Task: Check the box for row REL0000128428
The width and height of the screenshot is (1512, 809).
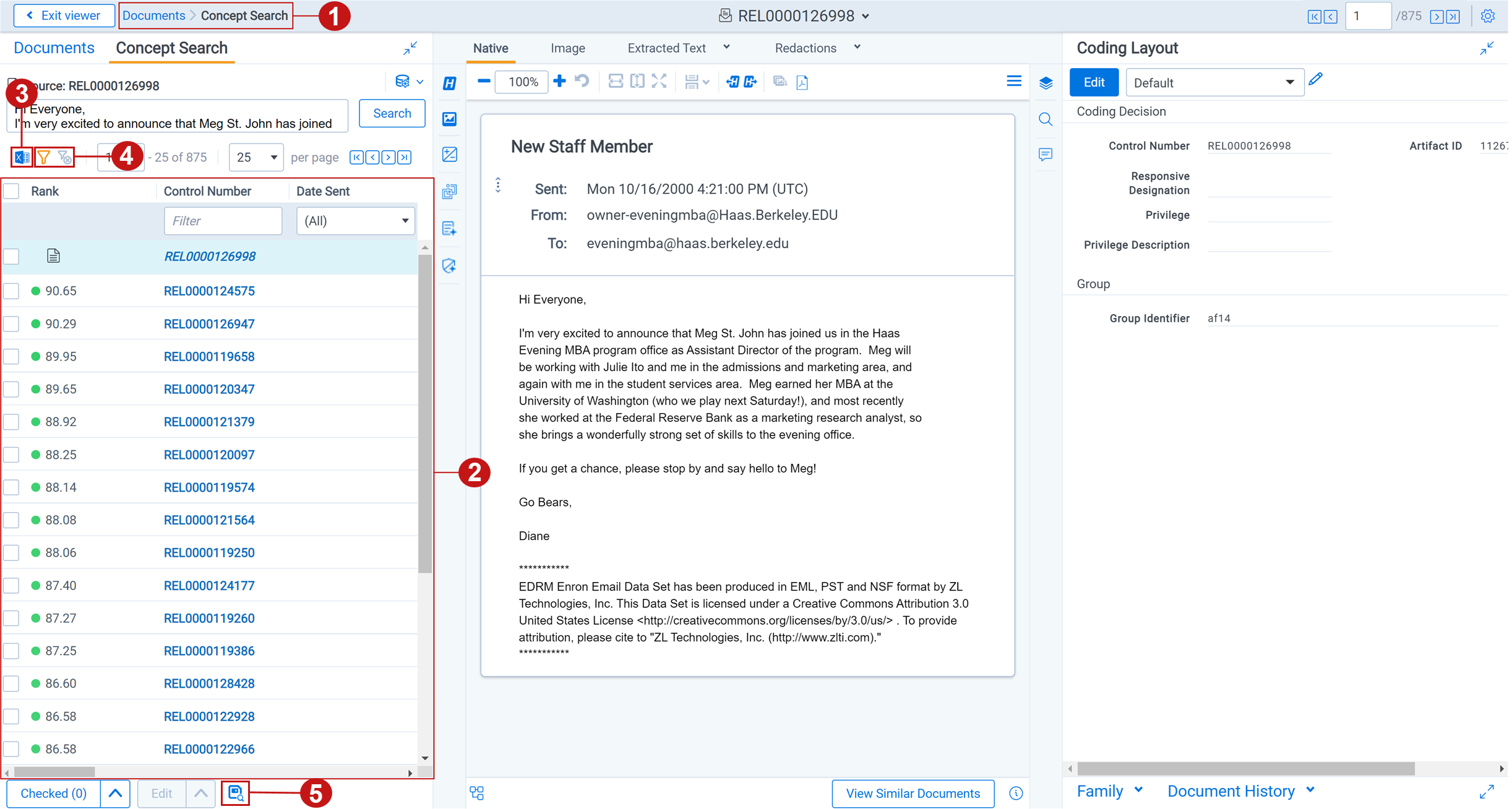Action: click(x=12, y=683)
